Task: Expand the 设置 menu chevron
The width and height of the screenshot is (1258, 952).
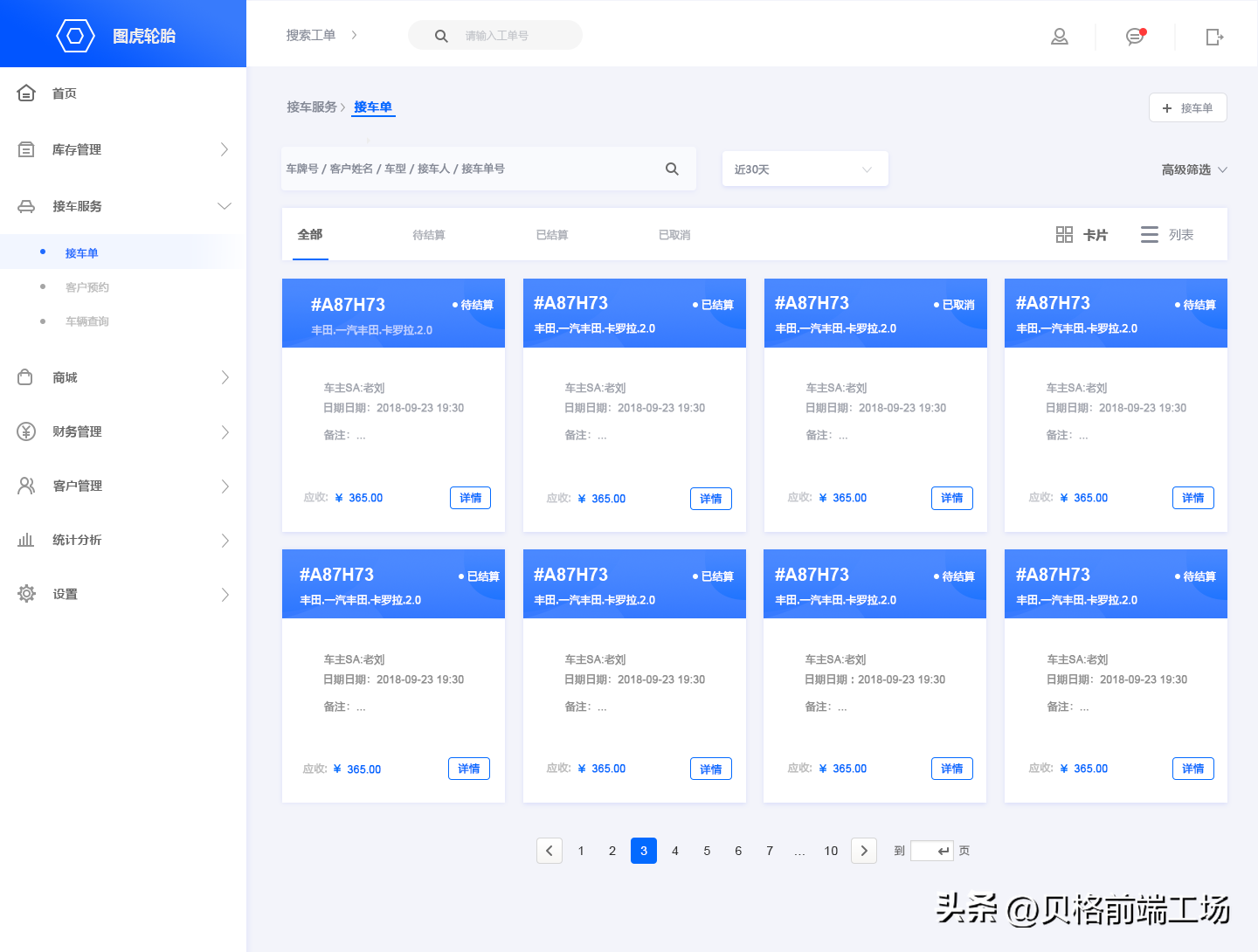Action: 225,594
